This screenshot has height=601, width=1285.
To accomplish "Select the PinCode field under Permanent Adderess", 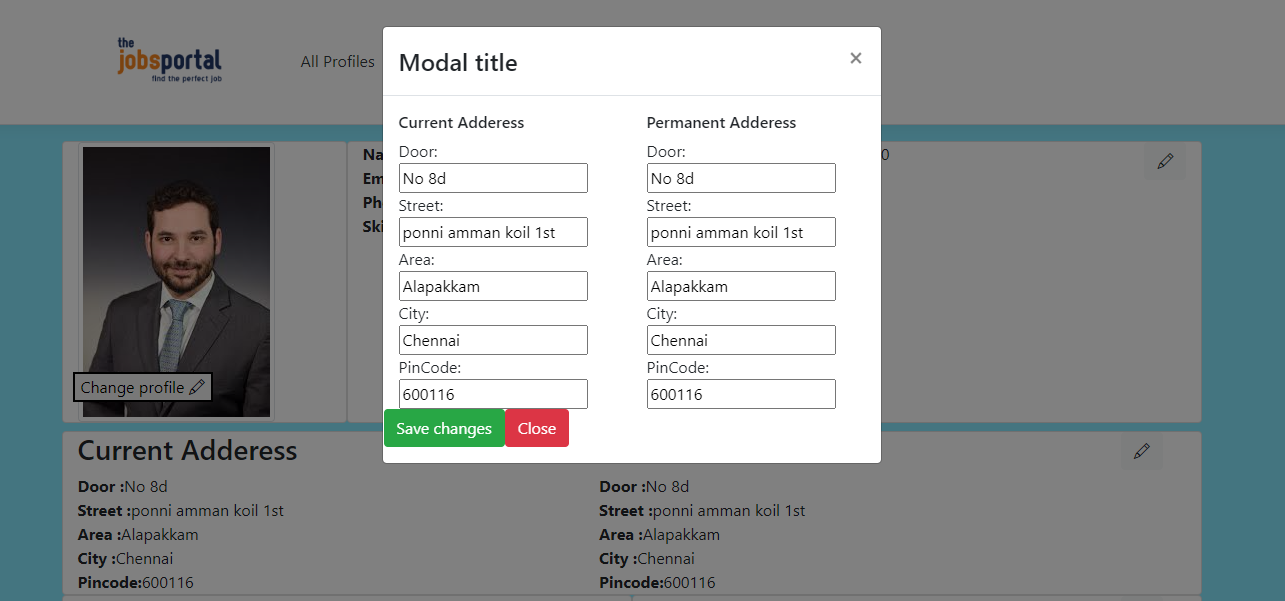I will (740, 393).
